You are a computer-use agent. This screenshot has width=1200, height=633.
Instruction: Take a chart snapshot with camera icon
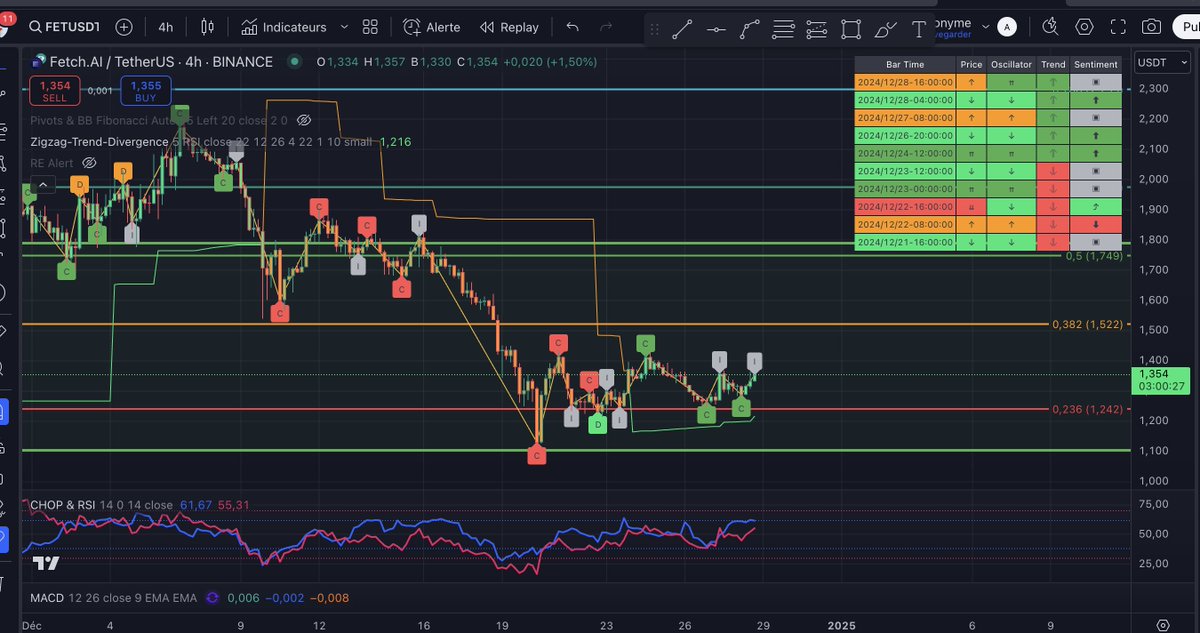click(1152, 27)
